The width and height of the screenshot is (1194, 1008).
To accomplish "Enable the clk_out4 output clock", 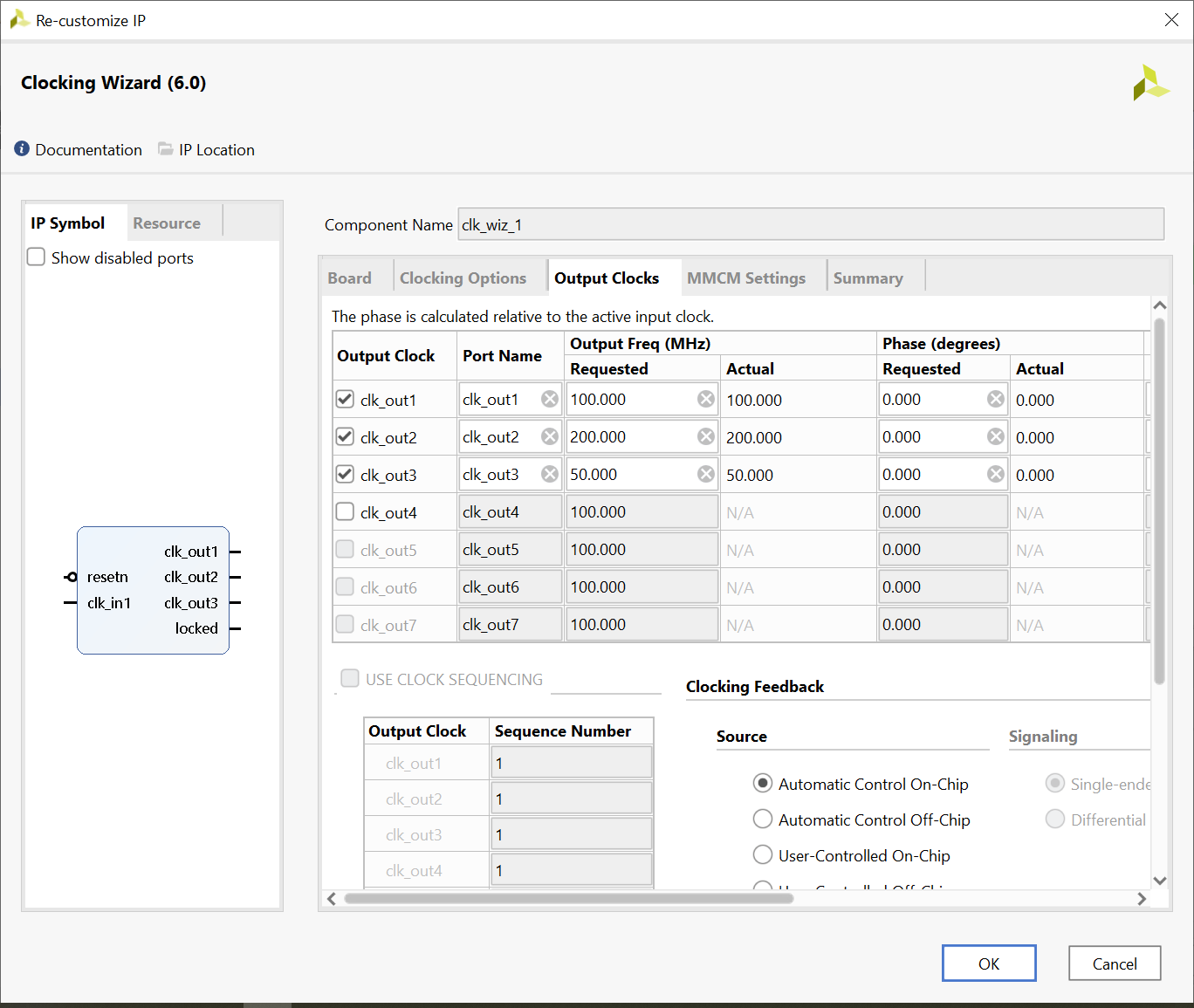I will click(345, 511).
